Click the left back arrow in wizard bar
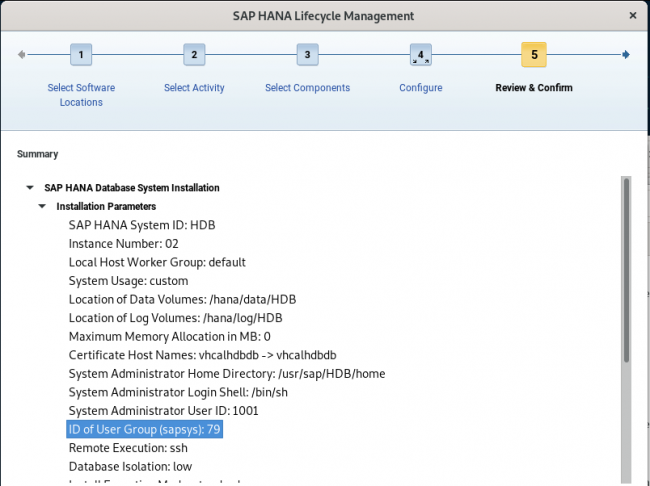Viewport: 650px width, 486px height. coord(22,55)
